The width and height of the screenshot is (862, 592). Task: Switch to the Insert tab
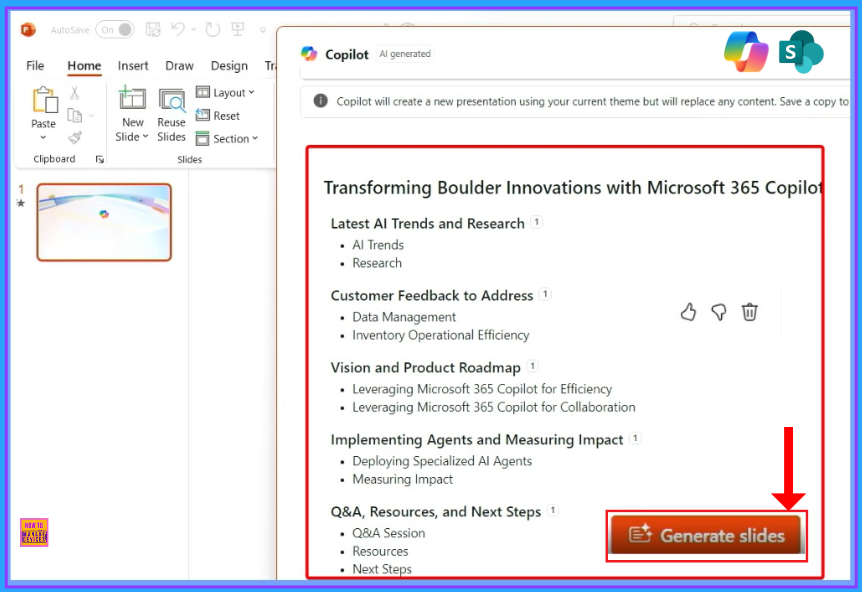(x=133, y=65)
